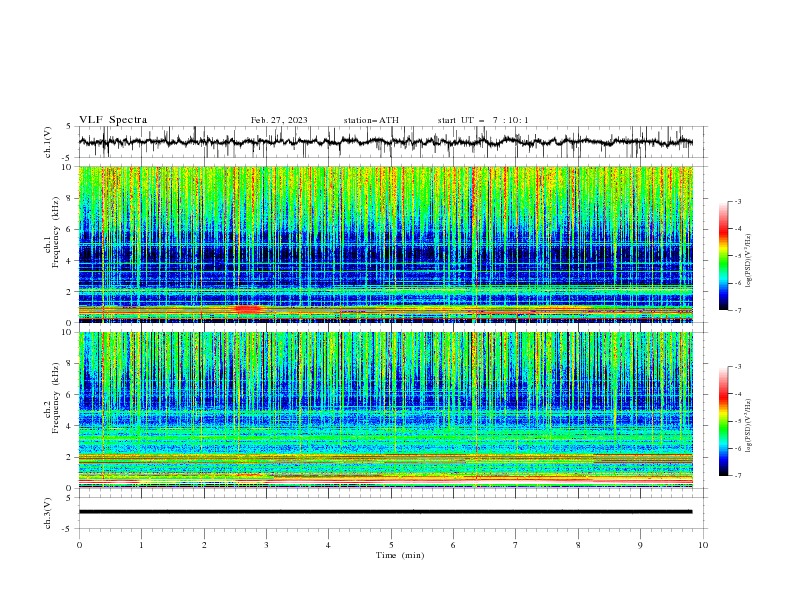Click the "station=ATH" header label
Image resolution: width=792 pixels, height=612 pixels.
click(x=371, y=120)
